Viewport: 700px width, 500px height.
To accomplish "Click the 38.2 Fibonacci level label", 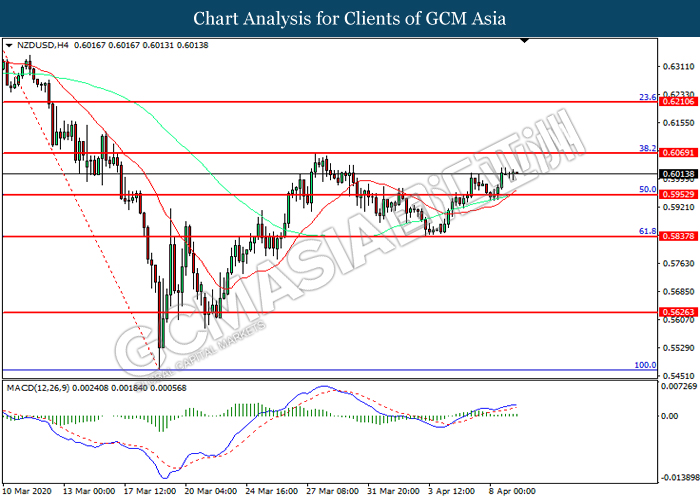I will coord(648,148).
